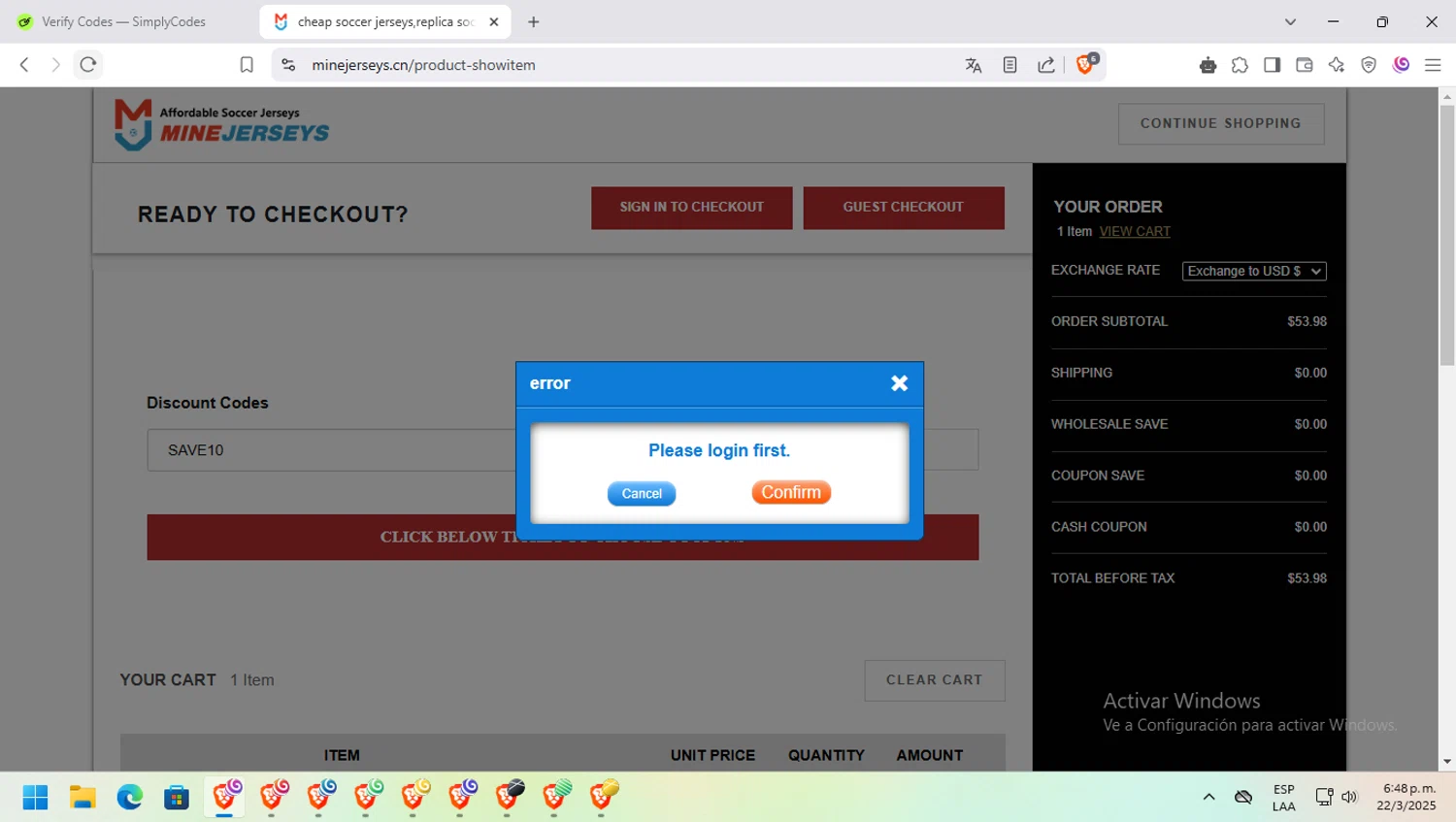Open the browser profile avatar icon
The width and height of the screenshot is (1456, 822).
pyautogui.click(x=1401, y=65)
